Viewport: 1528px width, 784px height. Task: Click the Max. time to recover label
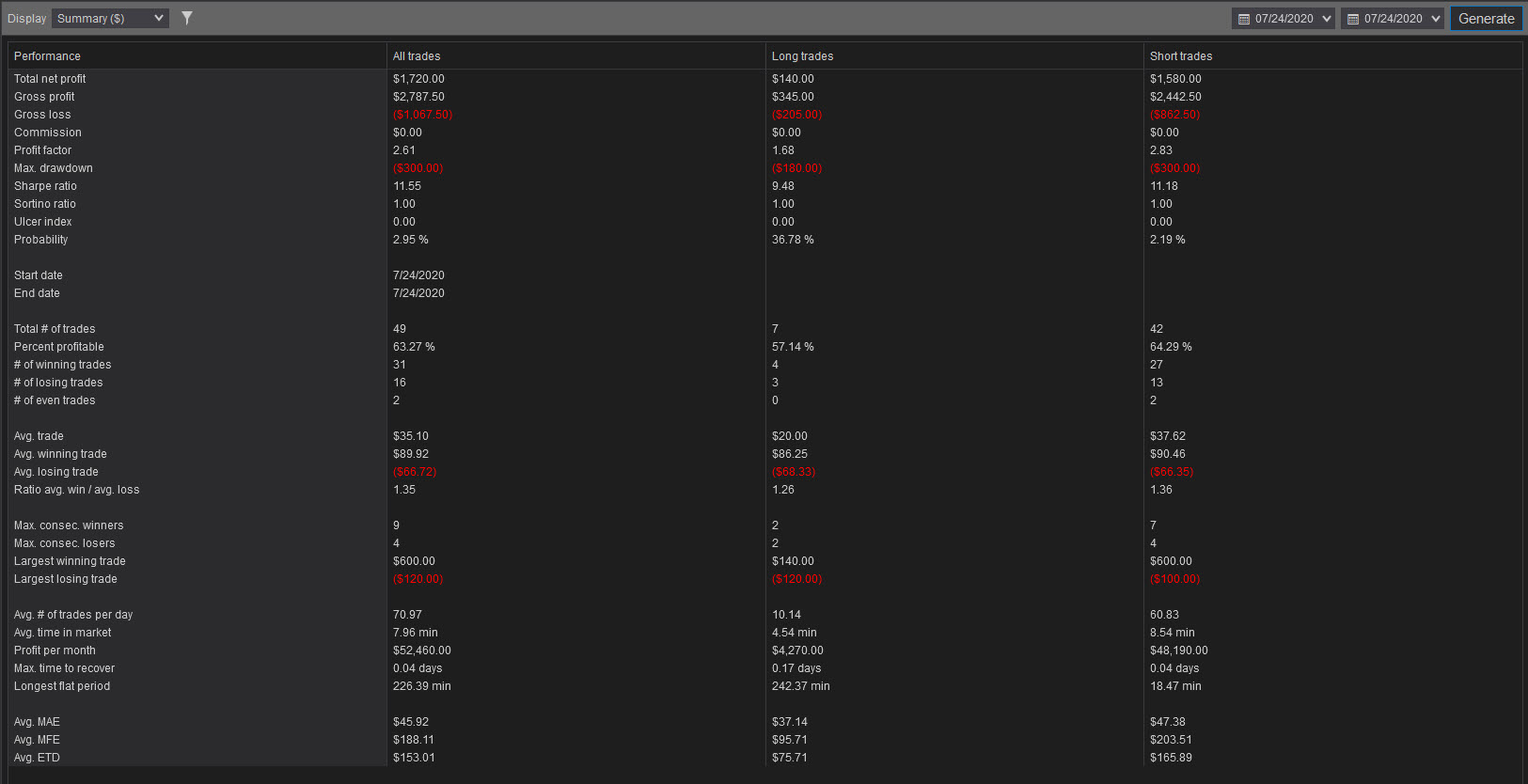coord(64,668)
